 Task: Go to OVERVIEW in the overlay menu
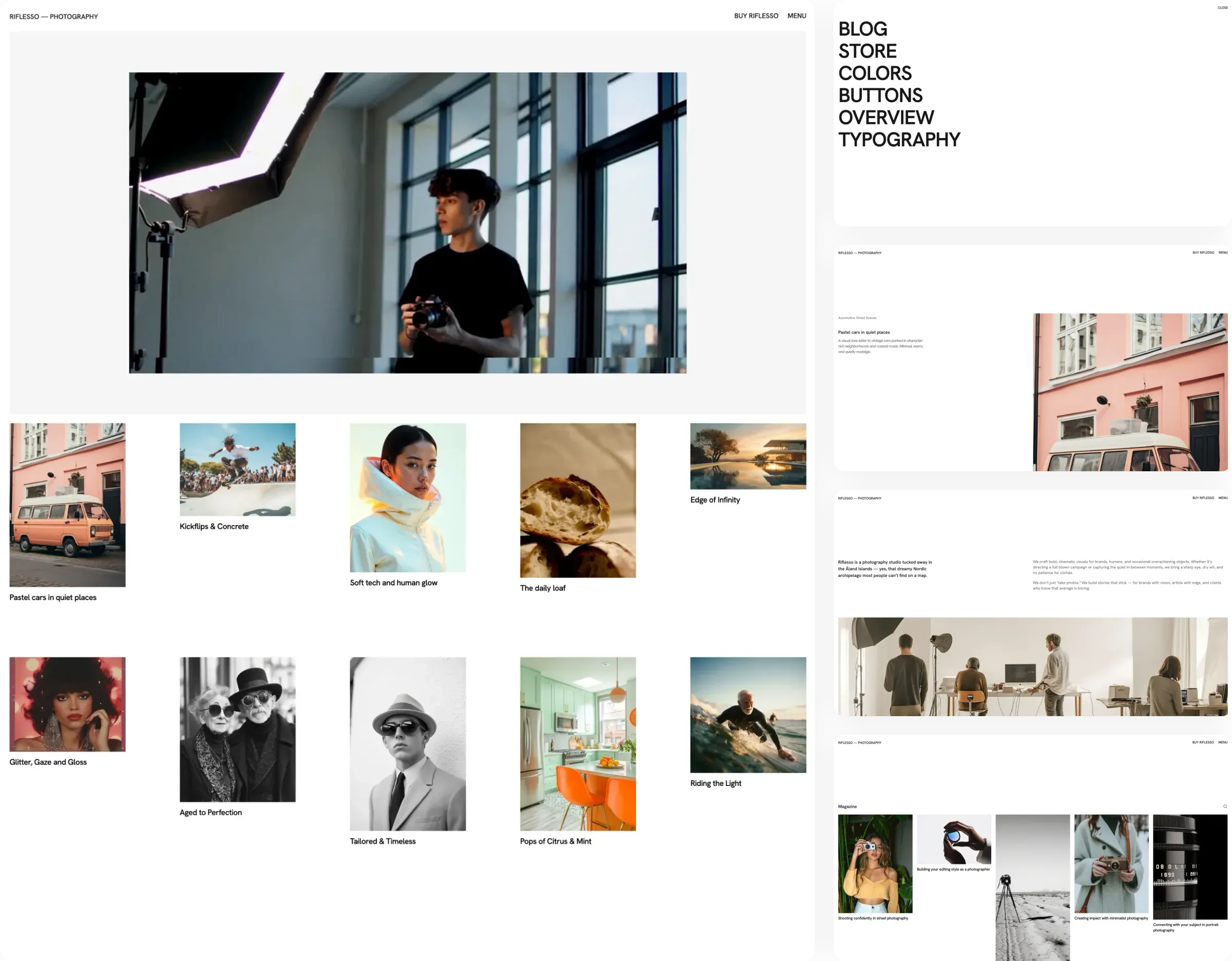coord(885,118)
